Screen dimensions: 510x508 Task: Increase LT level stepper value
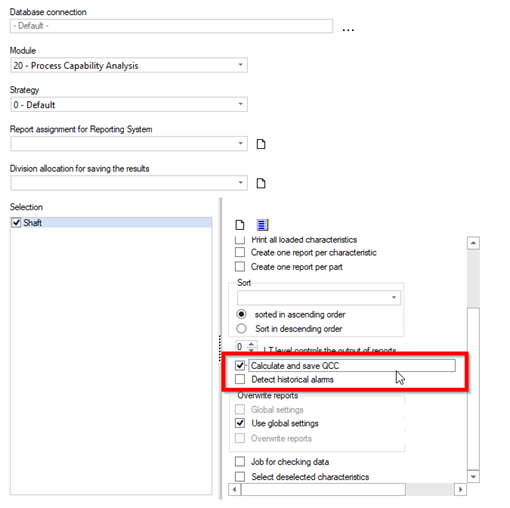[x=252, y=344]
